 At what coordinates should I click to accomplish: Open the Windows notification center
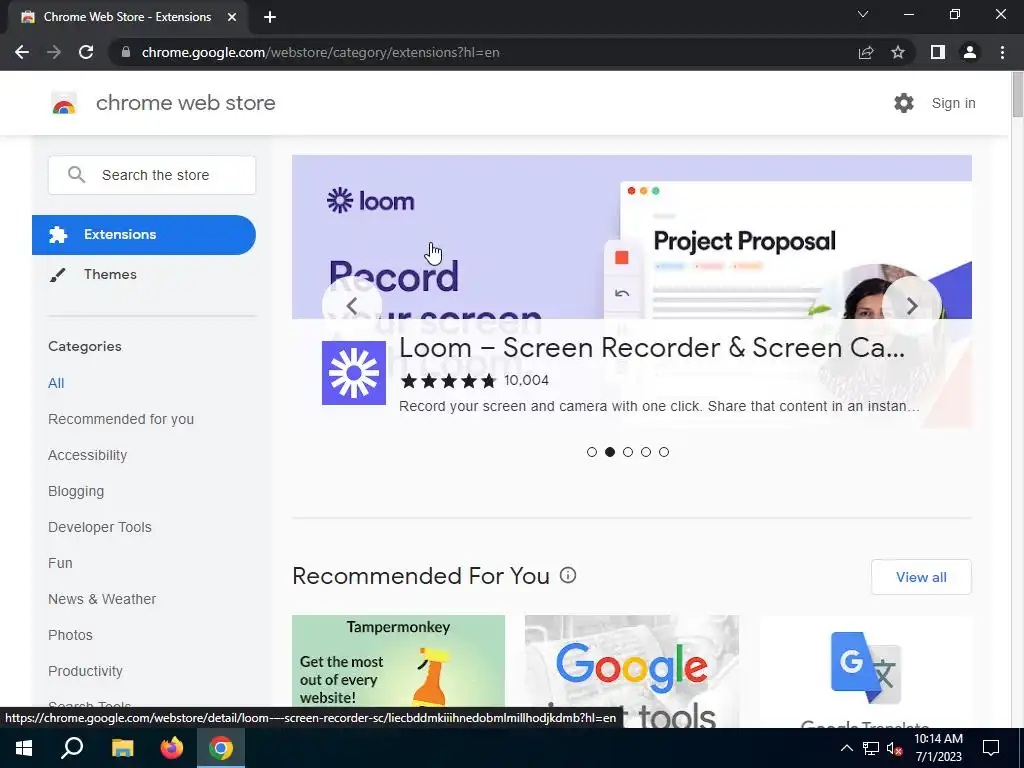point(991,748)
